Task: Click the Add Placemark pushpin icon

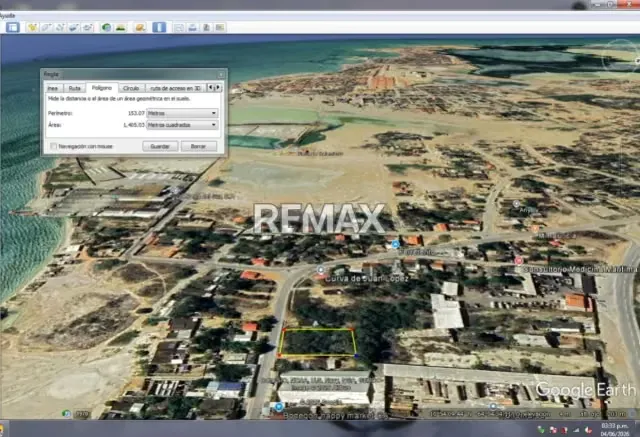Action: 32,27
